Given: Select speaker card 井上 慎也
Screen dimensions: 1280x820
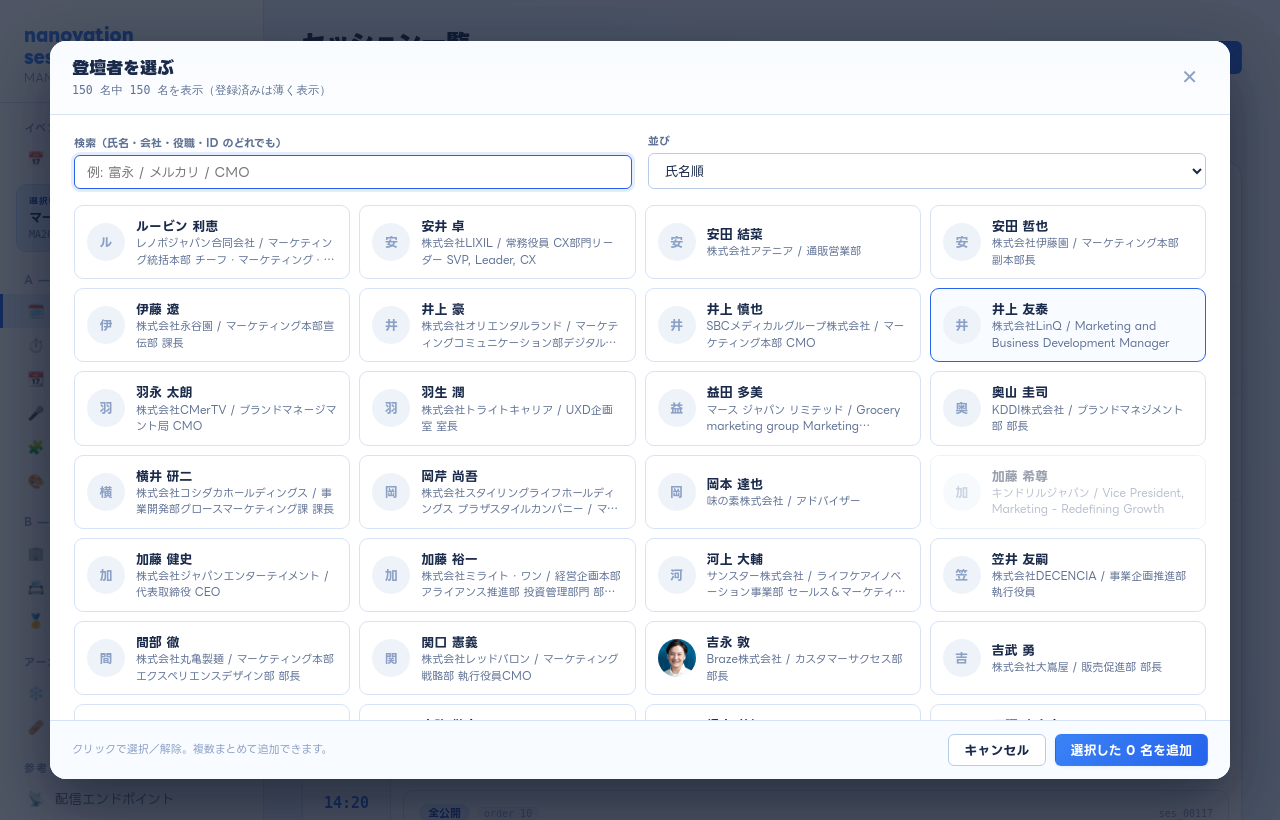Looking at the screenshot, I should (782, 325).
